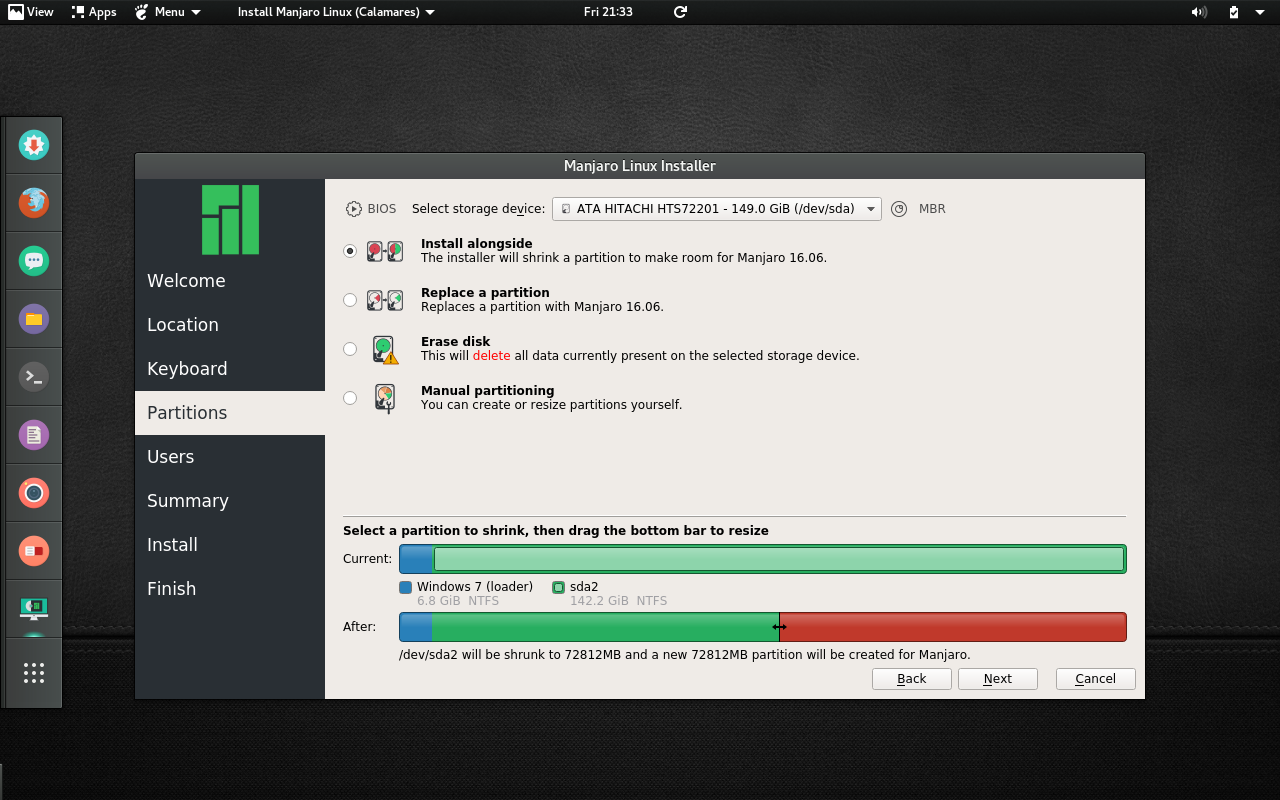Open the red toggle-style dock icon

coord(34,551)
